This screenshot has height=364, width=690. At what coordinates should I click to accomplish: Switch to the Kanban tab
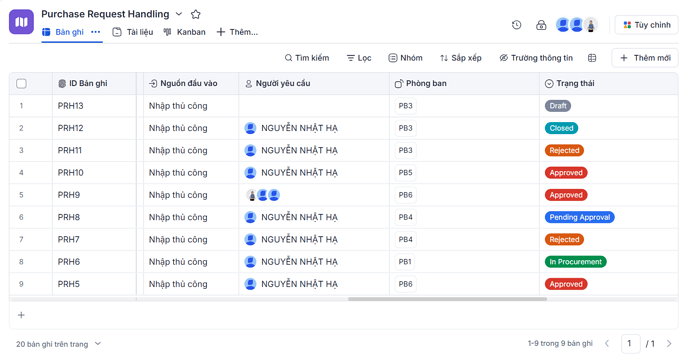coord(184,32)
